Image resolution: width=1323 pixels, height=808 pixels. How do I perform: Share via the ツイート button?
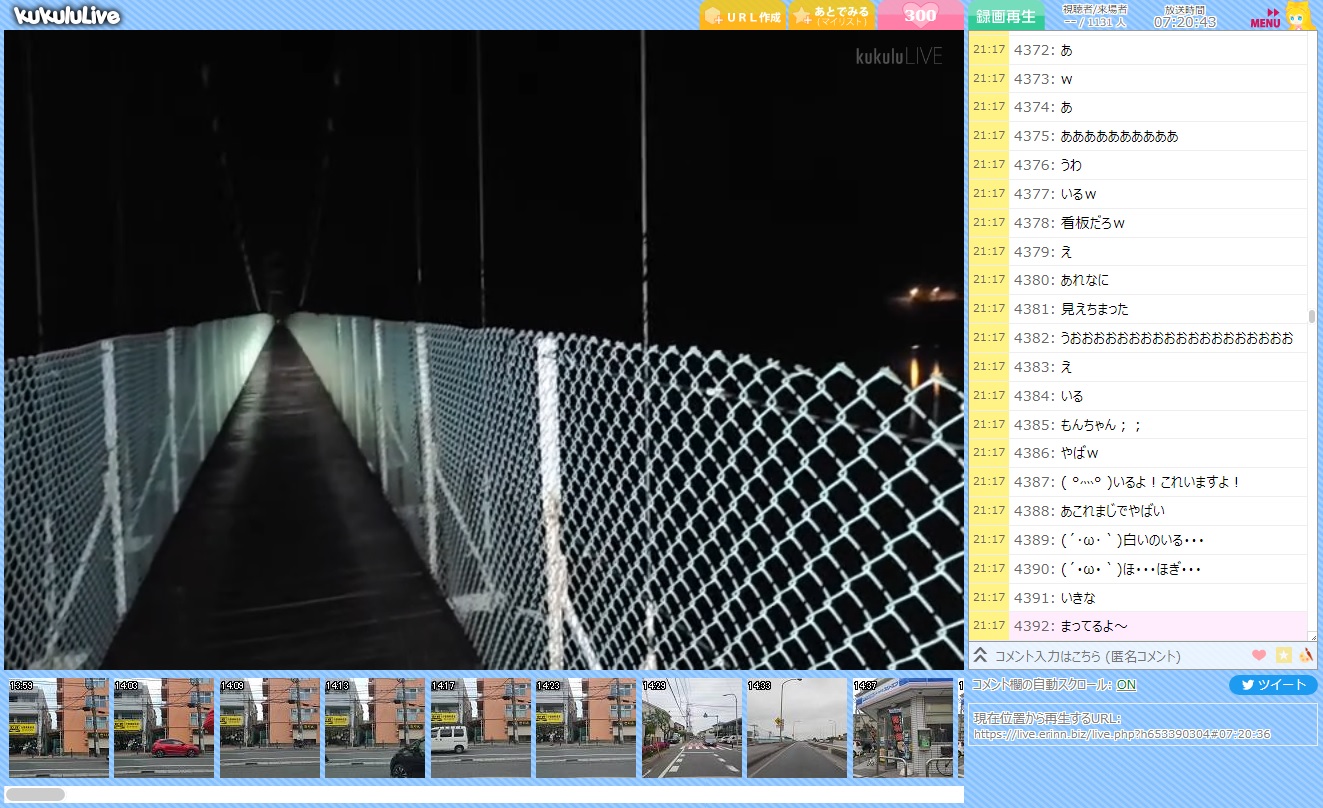click(1272, 685)
